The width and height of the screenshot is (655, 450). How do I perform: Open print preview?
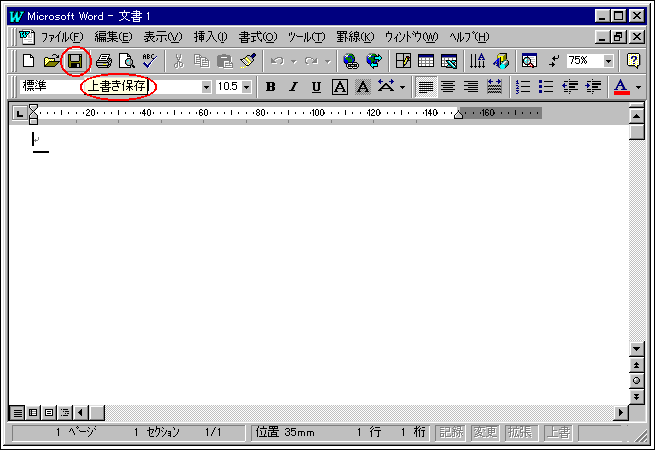click(x=127, y=61)
